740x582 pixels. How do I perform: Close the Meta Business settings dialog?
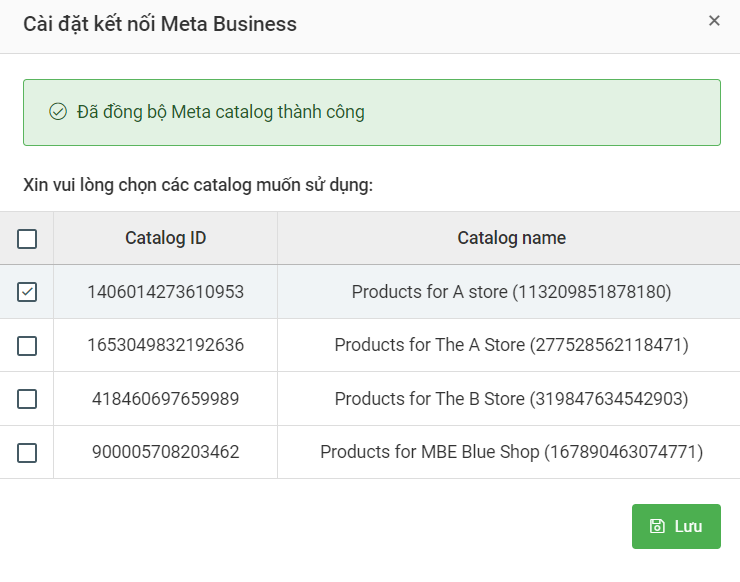[x=714, y=21]
